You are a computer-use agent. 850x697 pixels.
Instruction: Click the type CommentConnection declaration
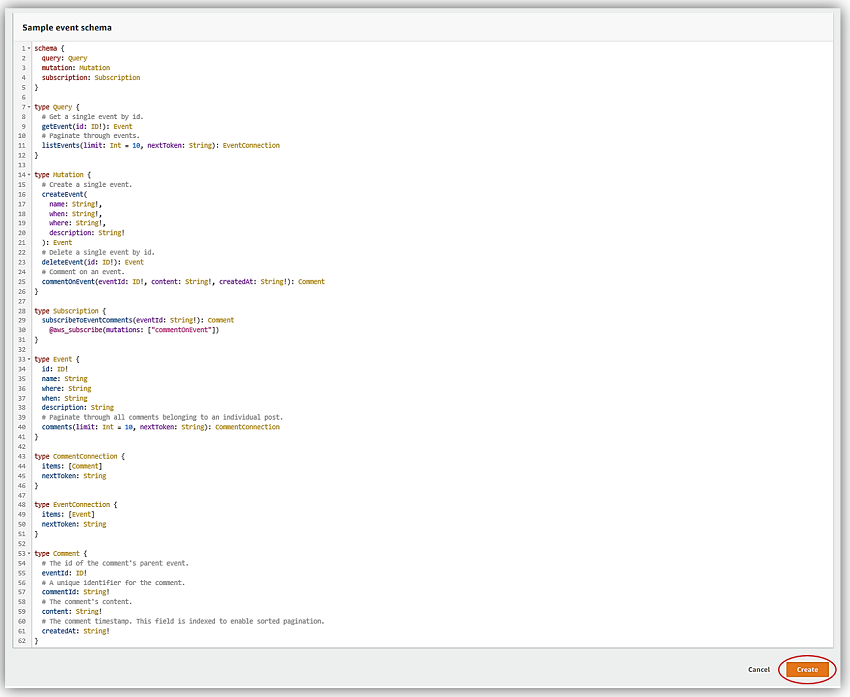tap(80, 456)
